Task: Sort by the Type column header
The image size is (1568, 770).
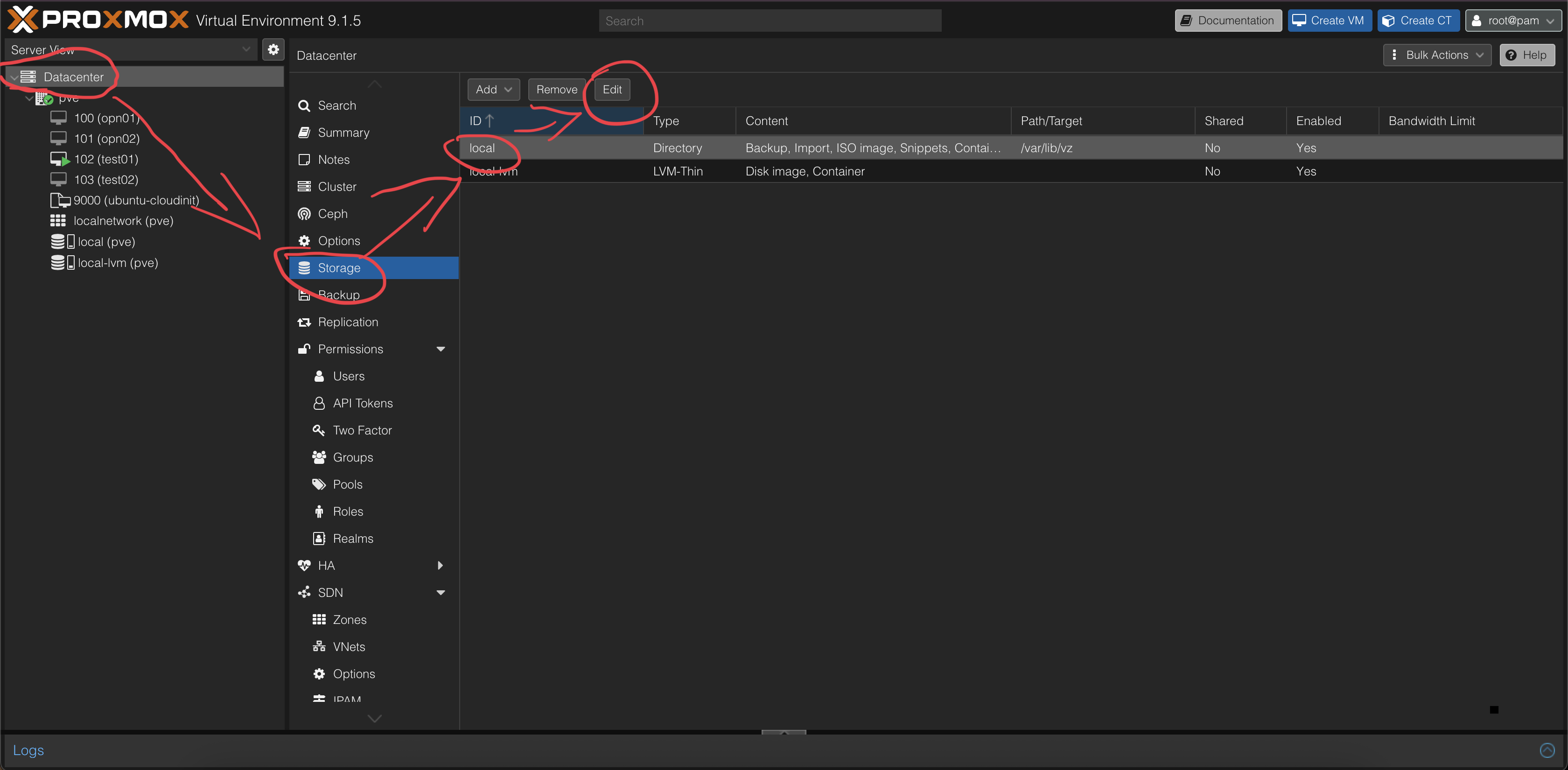Action: pyautogui.click(x=690, y=121)
